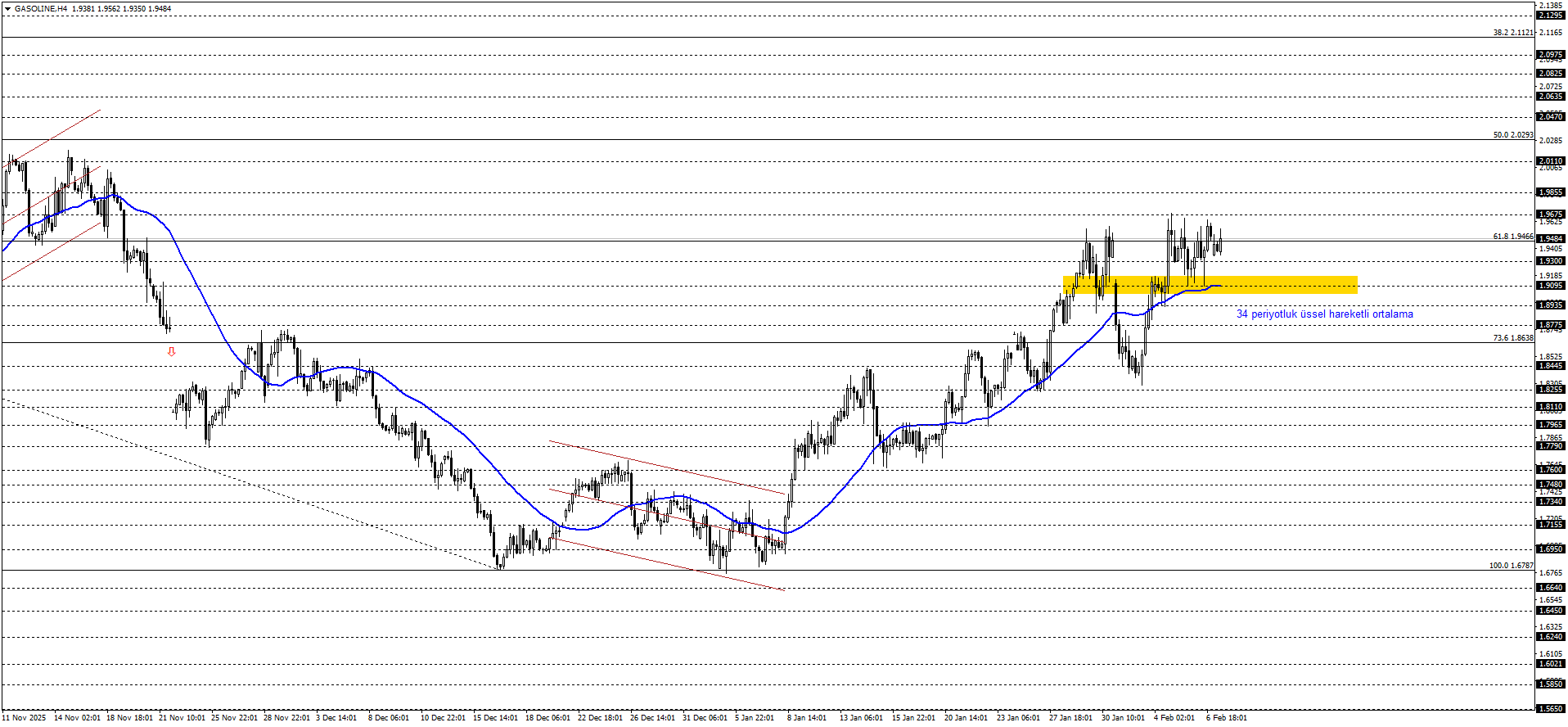Open the chart menu triangle beside GASOLINE,H4
Viewport: 1568px width, 727px height.
click(7, 9)
